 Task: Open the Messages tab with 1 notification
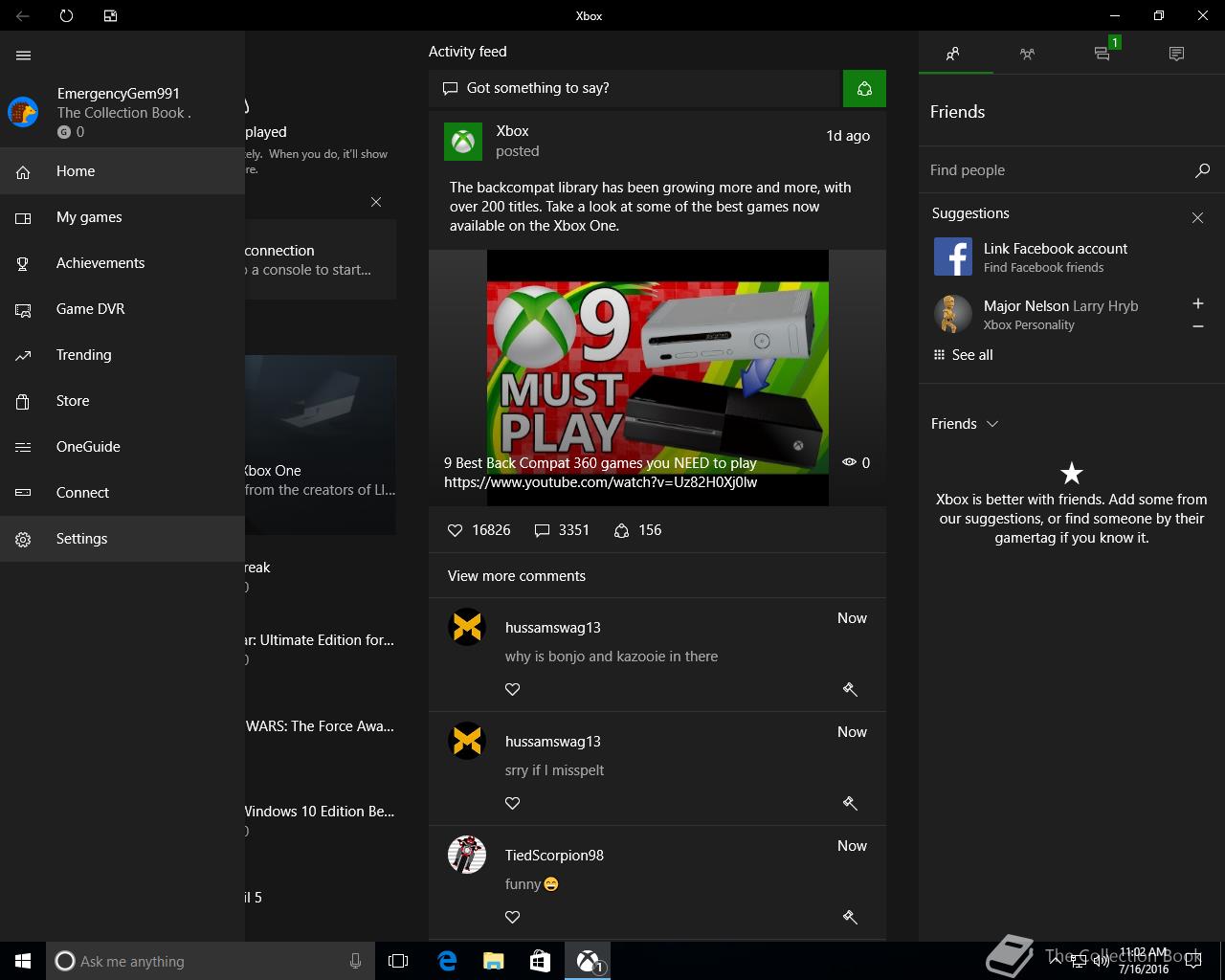click(1102, 54)
